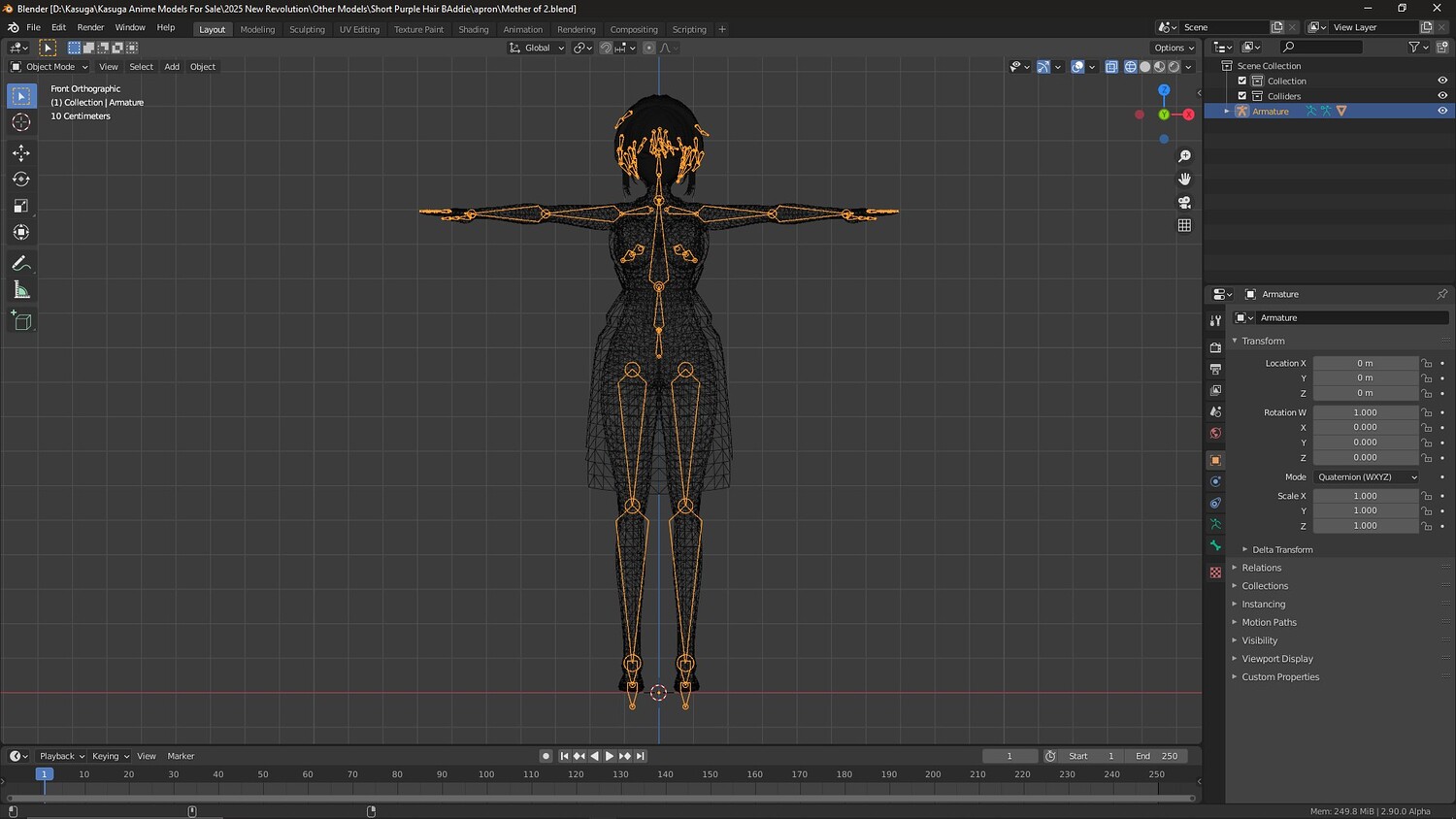Toggle lock on Location X

point(1426,364)
